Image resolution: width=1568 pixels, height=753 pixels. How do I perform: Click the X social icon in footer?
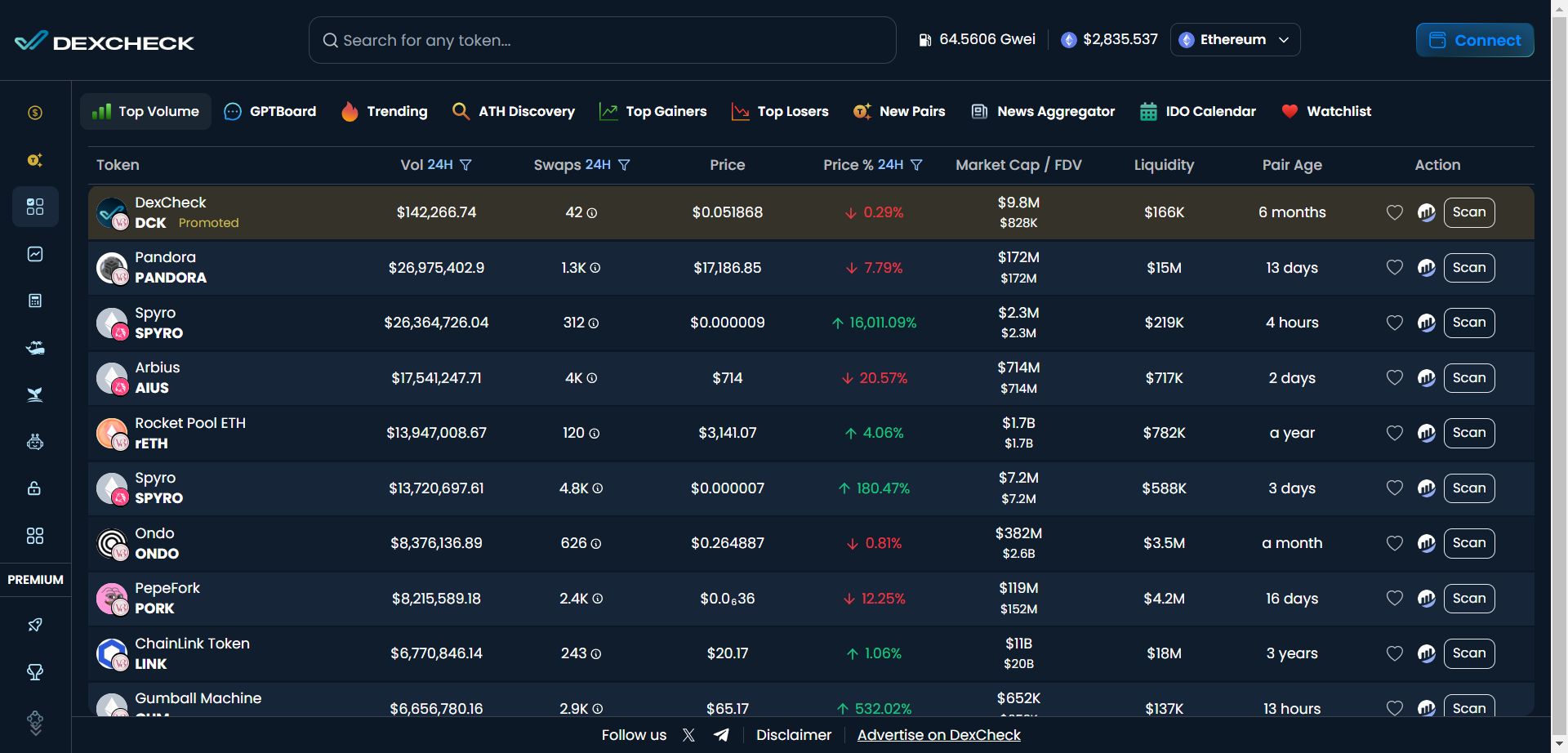click(688, 735)
